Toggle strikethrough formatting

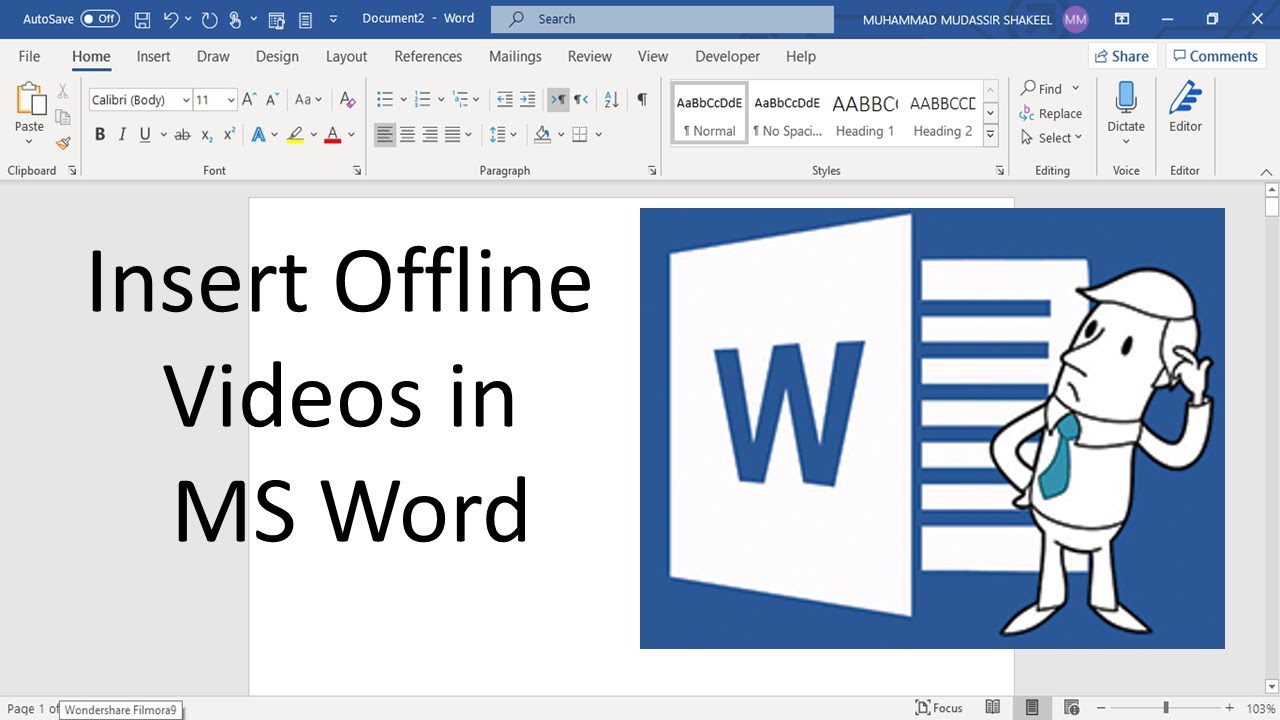pos(182,135)
